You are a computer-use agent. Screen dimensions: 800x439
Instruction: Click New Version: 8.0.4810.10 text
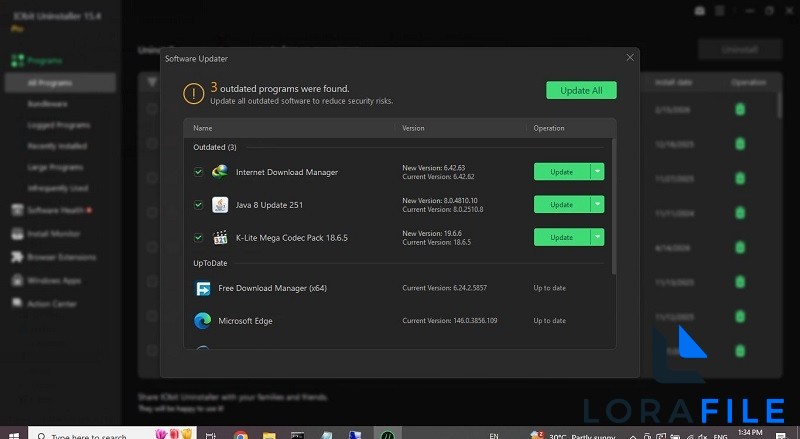(440, 200)
